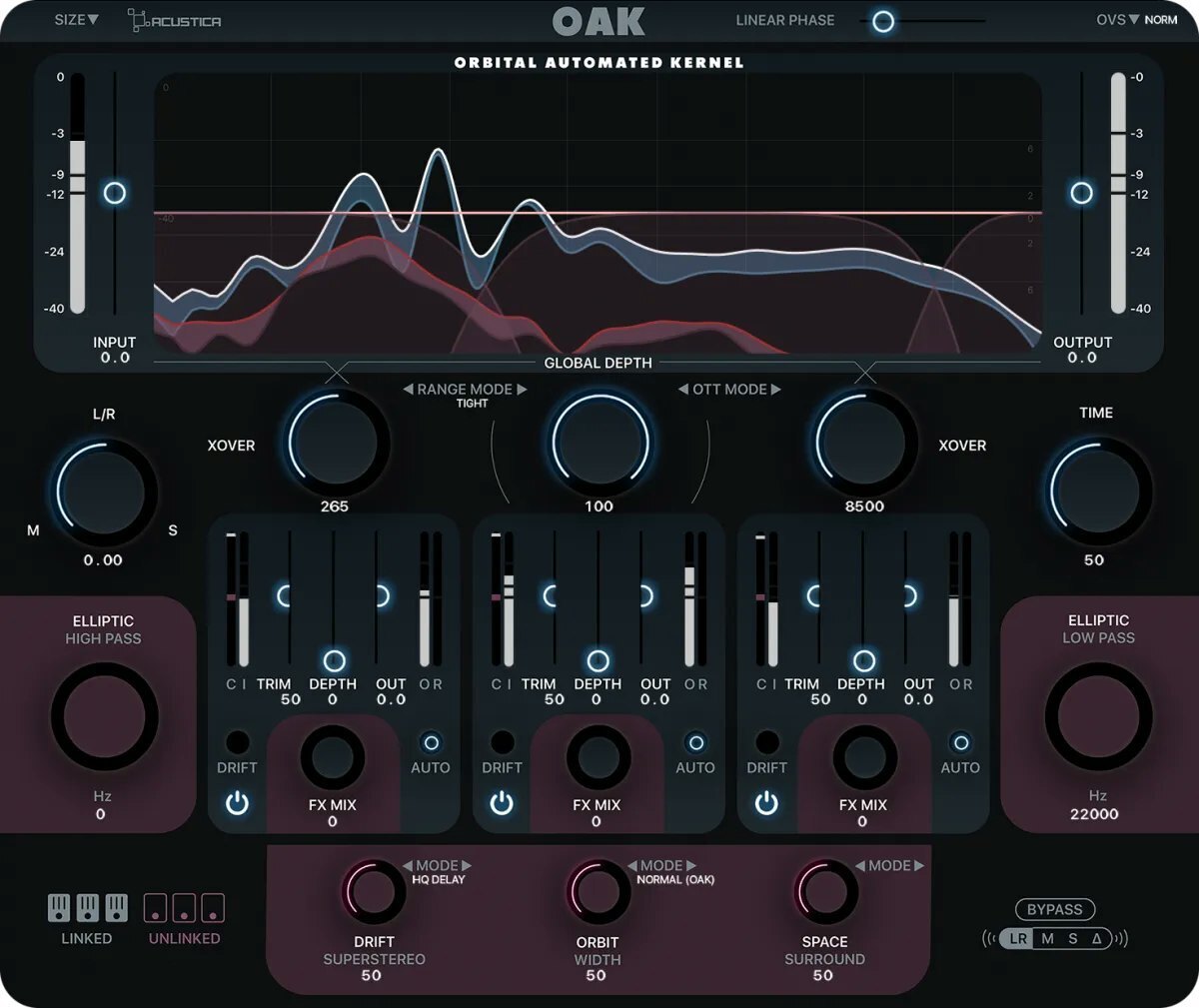Select next Range Mode with right arrow
1199x1008 pixels.
(522, 390)
